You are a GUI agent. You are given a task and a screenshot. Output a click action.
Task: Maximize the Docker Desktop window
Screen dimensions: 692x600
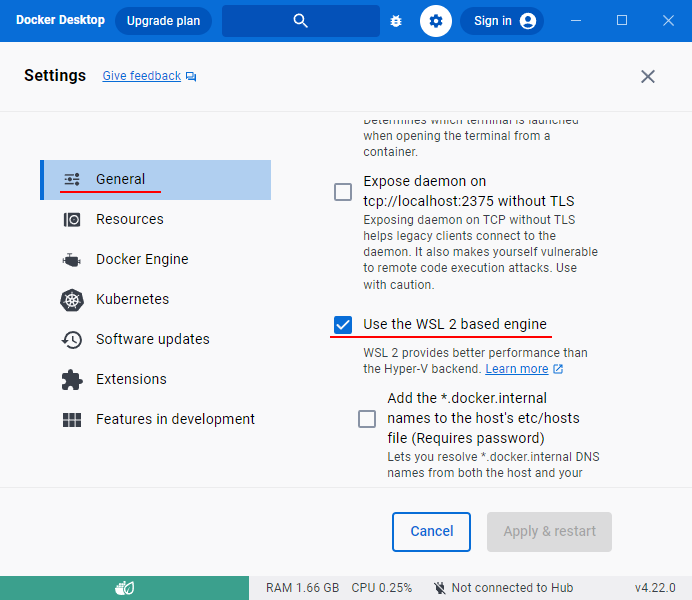point(622,21)
